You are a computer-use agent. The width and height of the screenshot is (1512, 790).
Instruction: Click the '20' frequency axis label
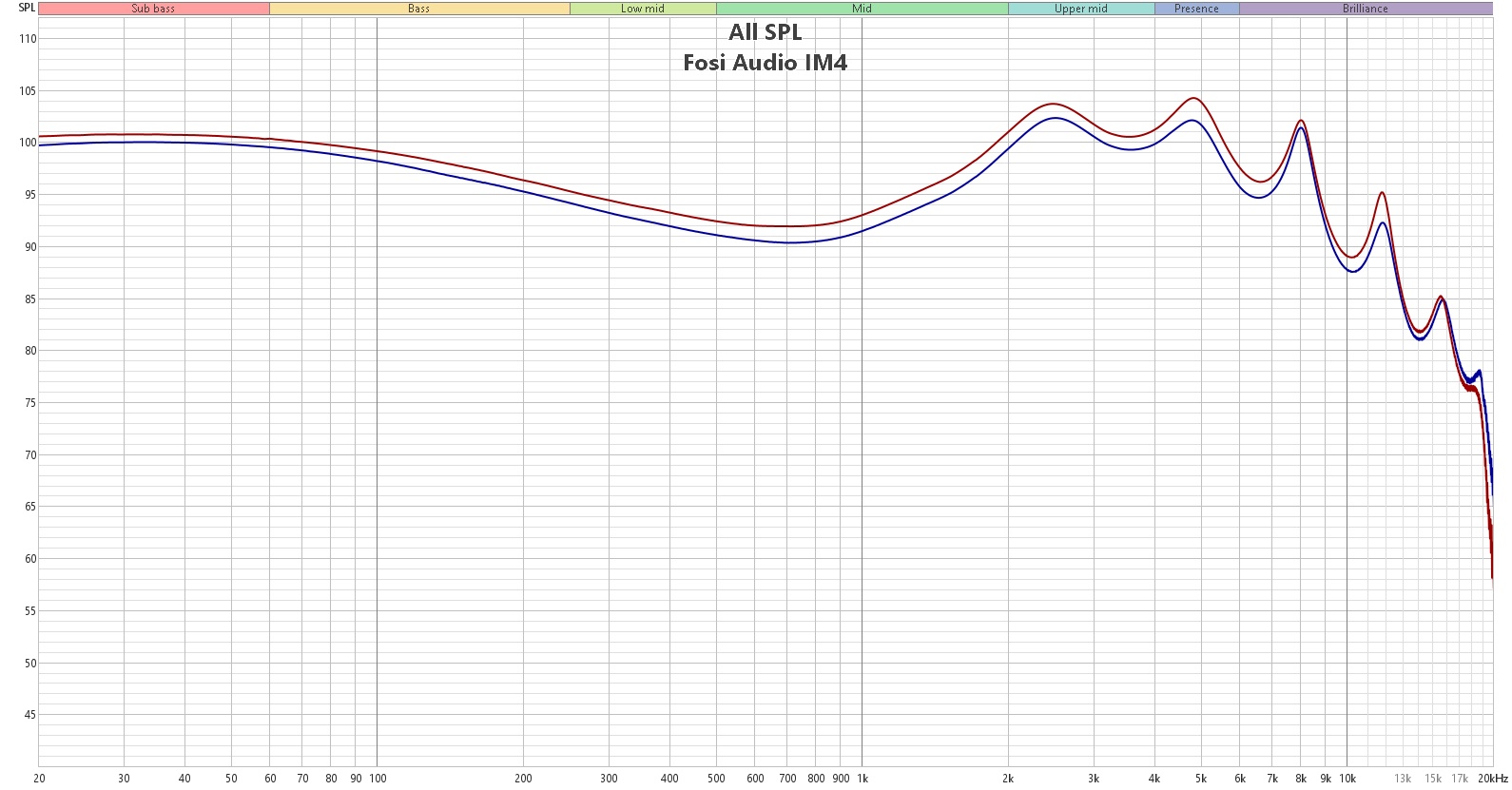tap(39, 779)
